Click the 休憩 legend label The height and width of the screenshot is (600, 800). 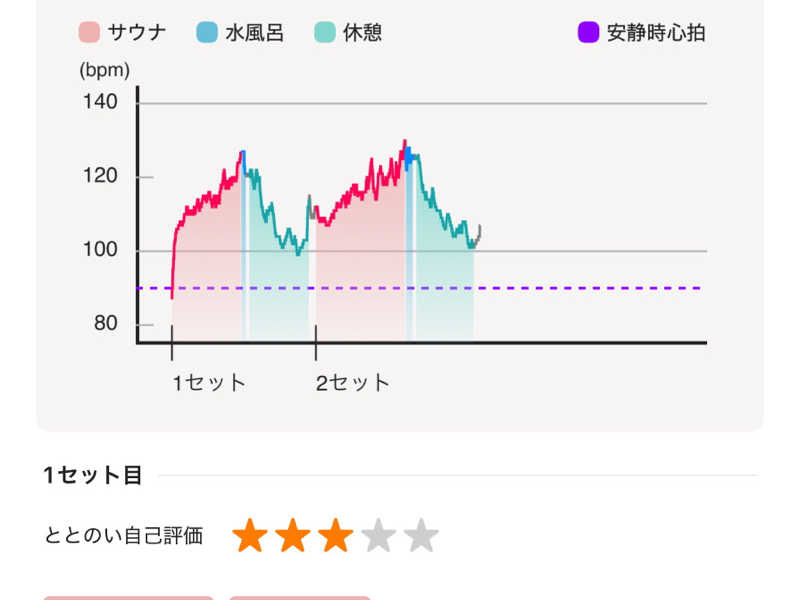point(363,33)
